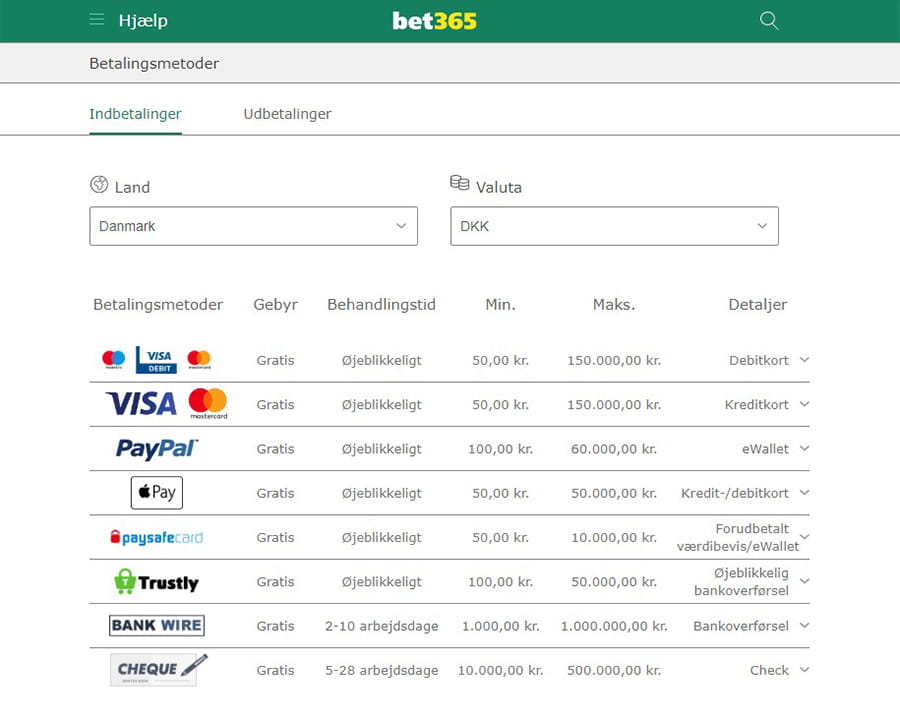Image resolution: width=900 pixels, height=724 pixels.
Task: Click the Trustly 50.000,00 kr. maximum
Action: tap(614, 582)
